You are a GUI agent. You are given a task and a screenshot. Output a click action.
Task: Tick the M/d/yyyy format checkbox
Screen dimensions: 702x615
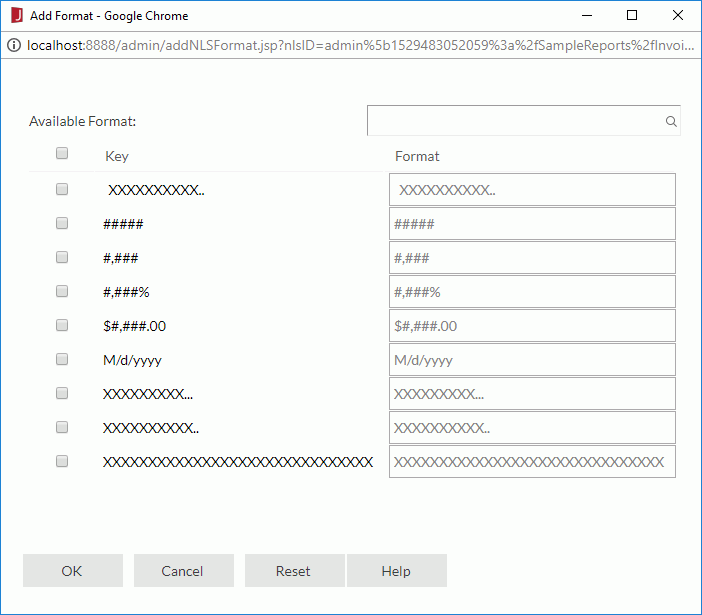[62, 359]
